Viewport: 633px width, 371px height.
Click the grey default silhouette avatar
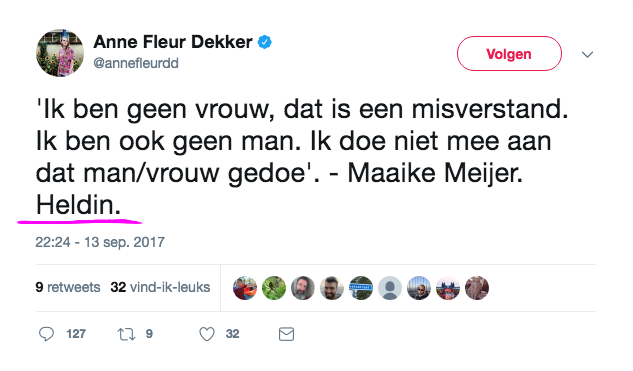coord(390,288)
